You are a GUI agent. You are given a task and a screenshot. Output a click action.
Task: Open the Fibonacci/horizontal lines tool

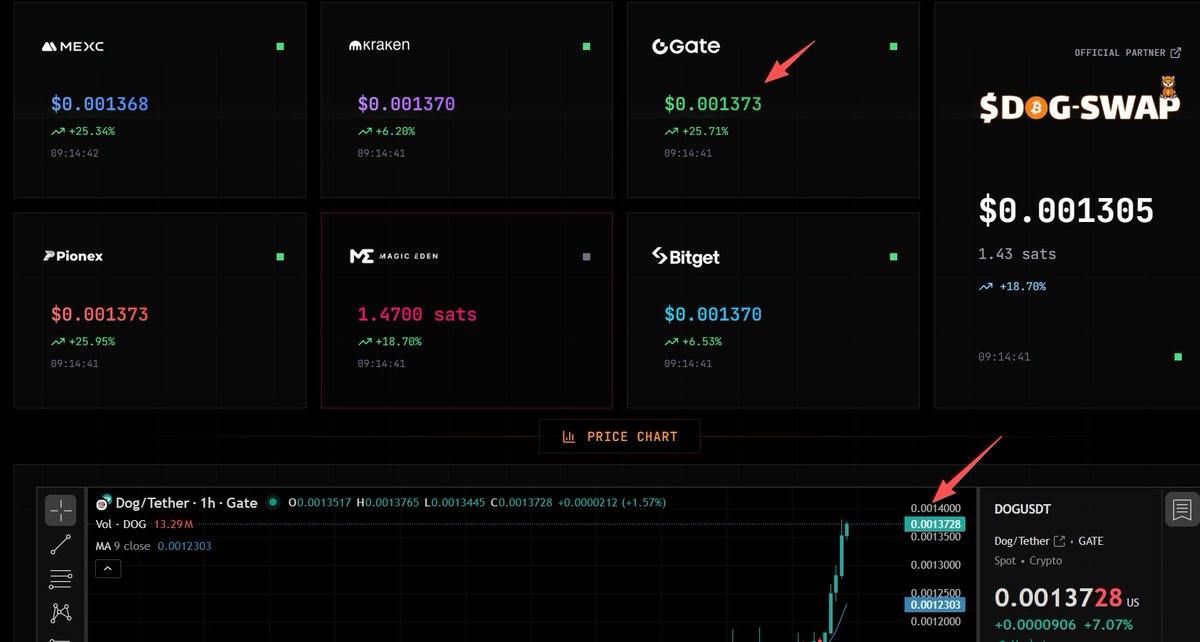61,579
